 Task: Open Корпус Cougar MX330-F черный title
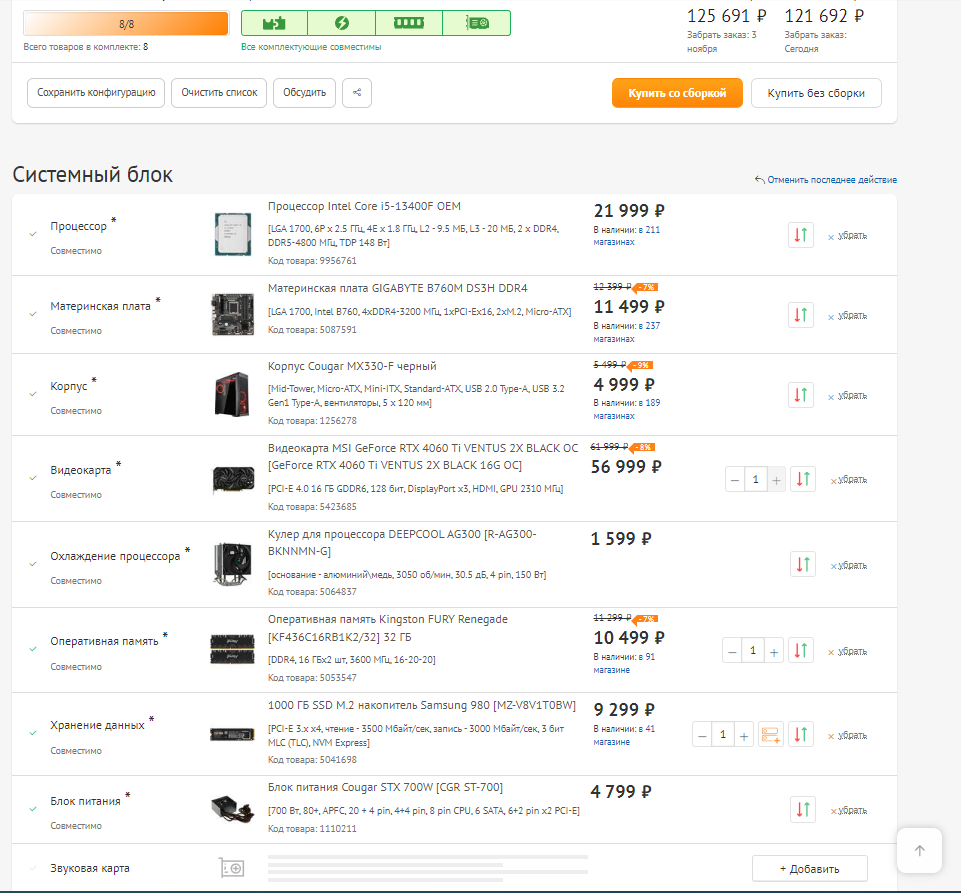pos(352,366)
